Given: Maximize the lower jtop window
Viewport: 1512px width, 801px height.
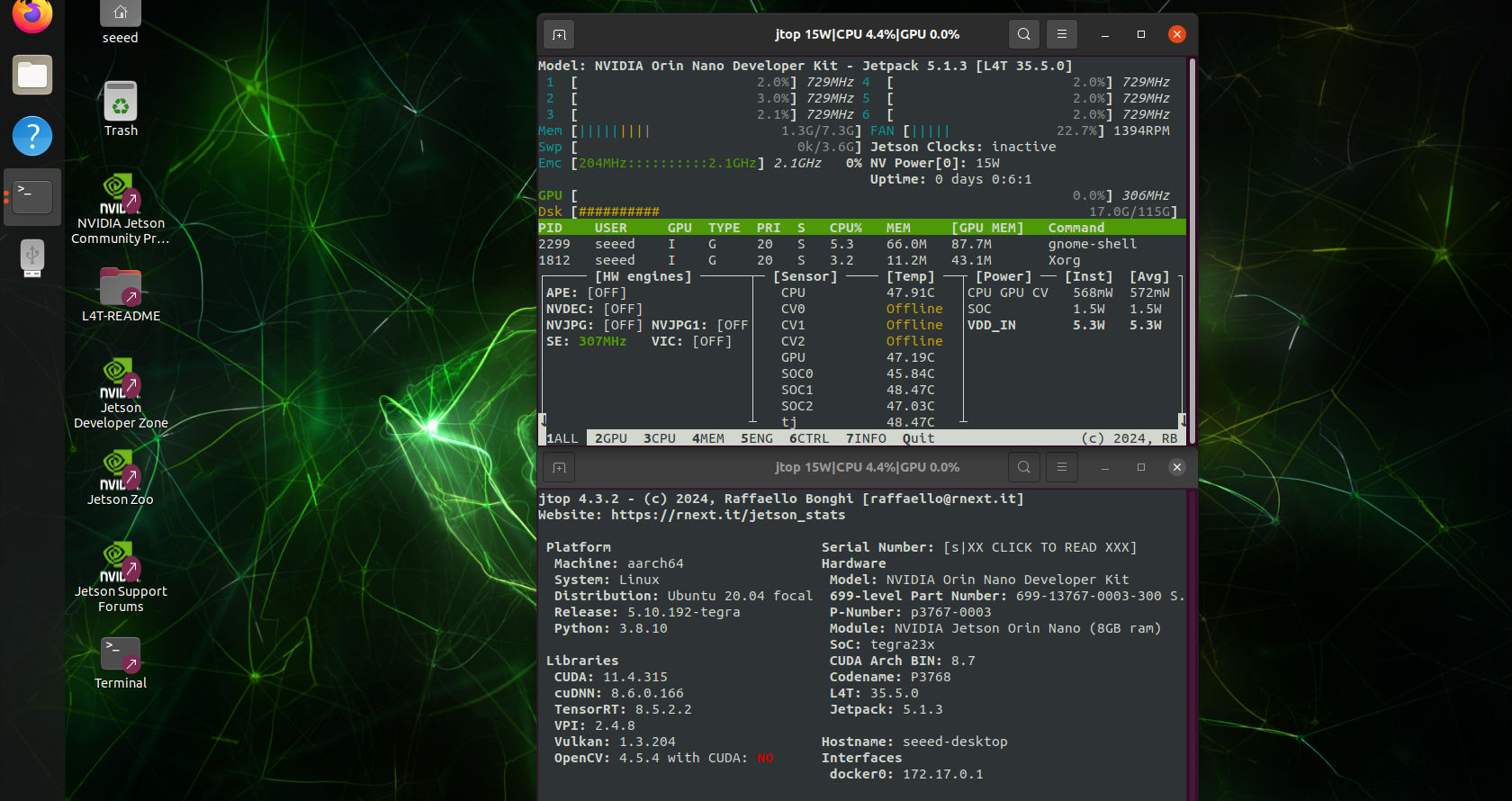Looking at the screenshot, I should (x=1141, y=467).
